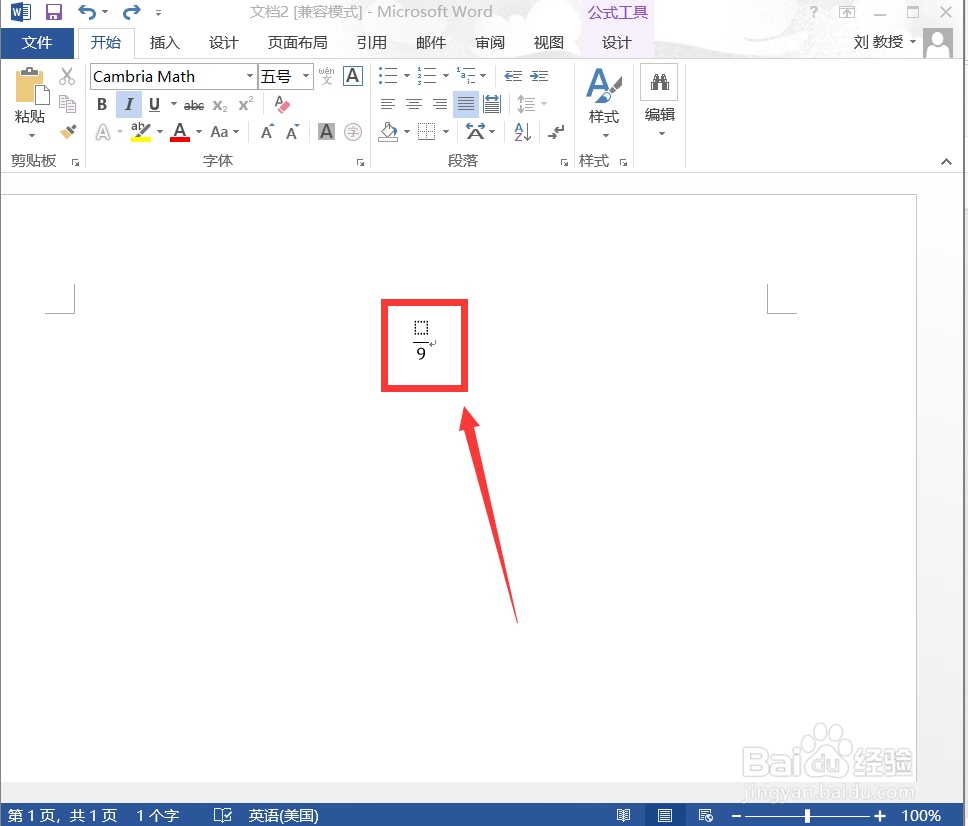Click the user account avatar
This screenshot has height=826, width=968.
[x=938, y=43]
